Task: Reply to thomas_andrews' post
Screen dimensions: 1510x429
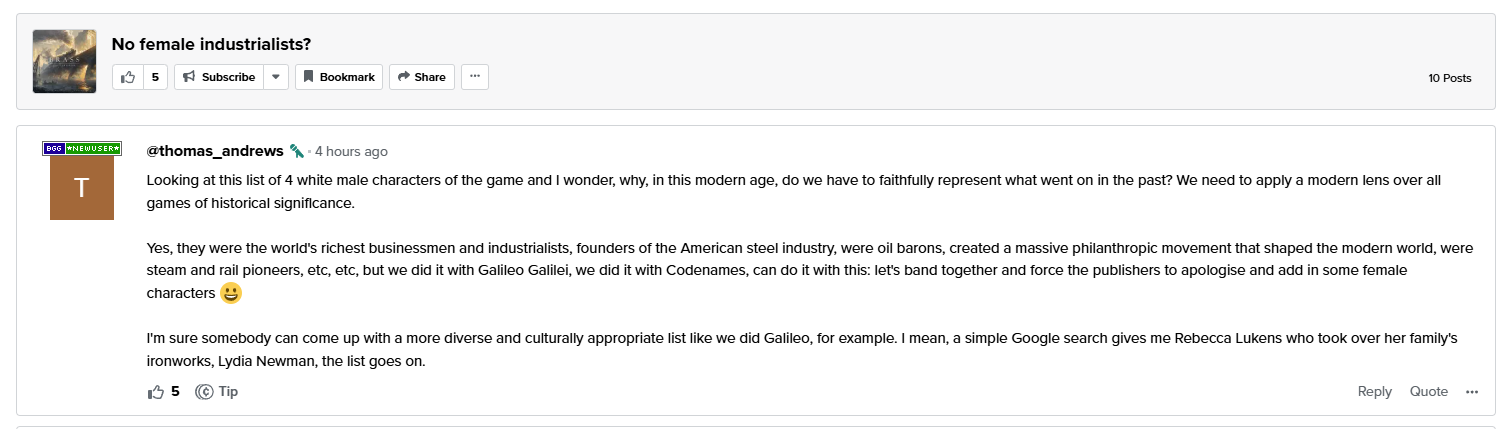Action: [1374, 392]
